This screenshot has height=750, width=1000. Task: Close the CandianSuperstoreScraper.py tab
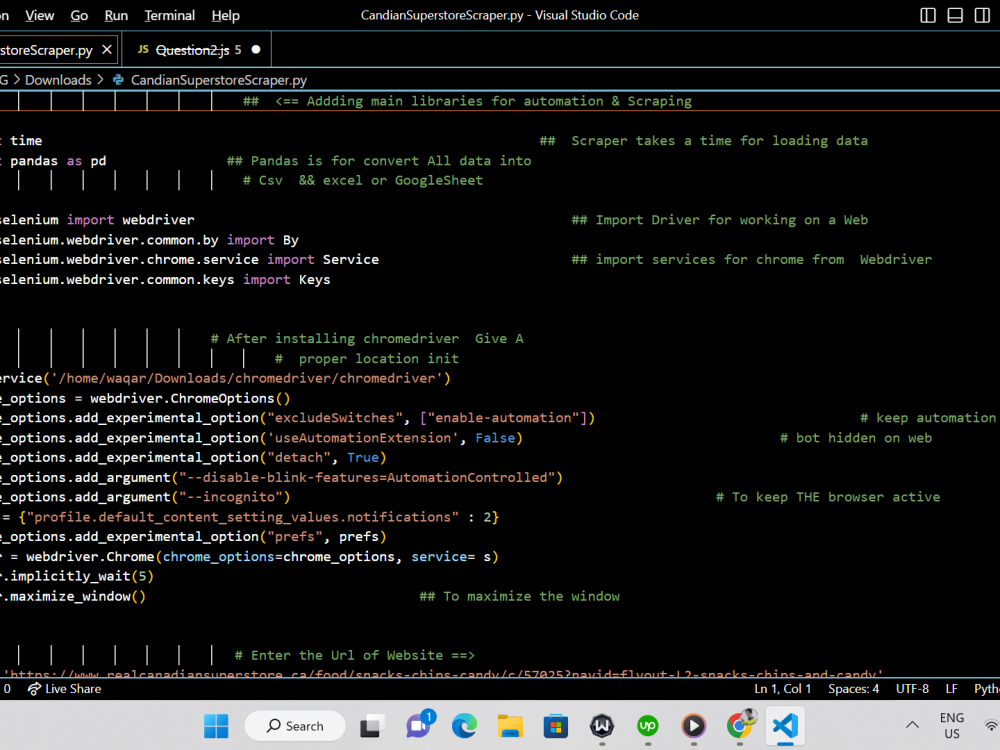(107, 50)
